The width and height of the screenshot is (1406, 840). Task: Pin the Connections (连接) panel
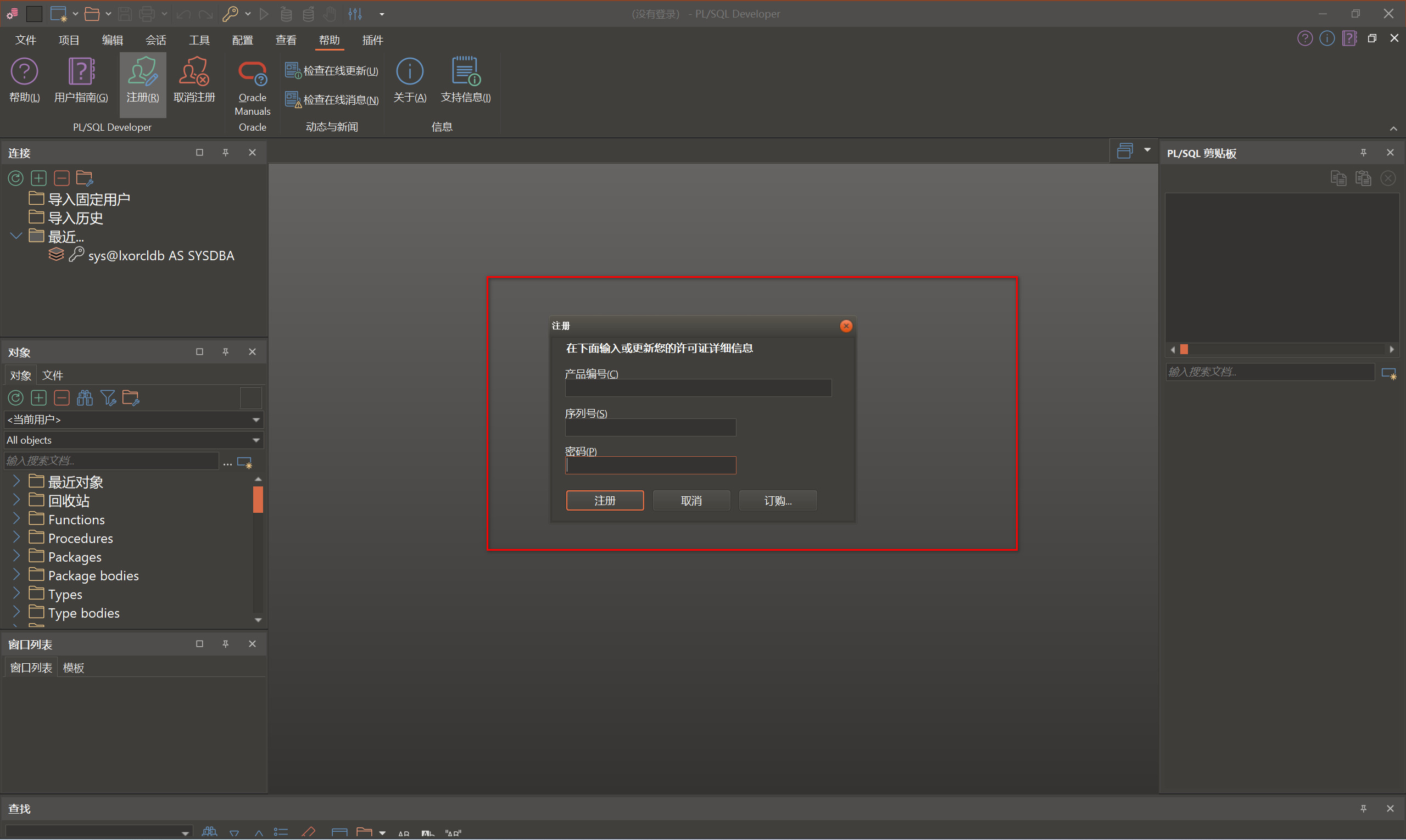(x=225, y=153)
